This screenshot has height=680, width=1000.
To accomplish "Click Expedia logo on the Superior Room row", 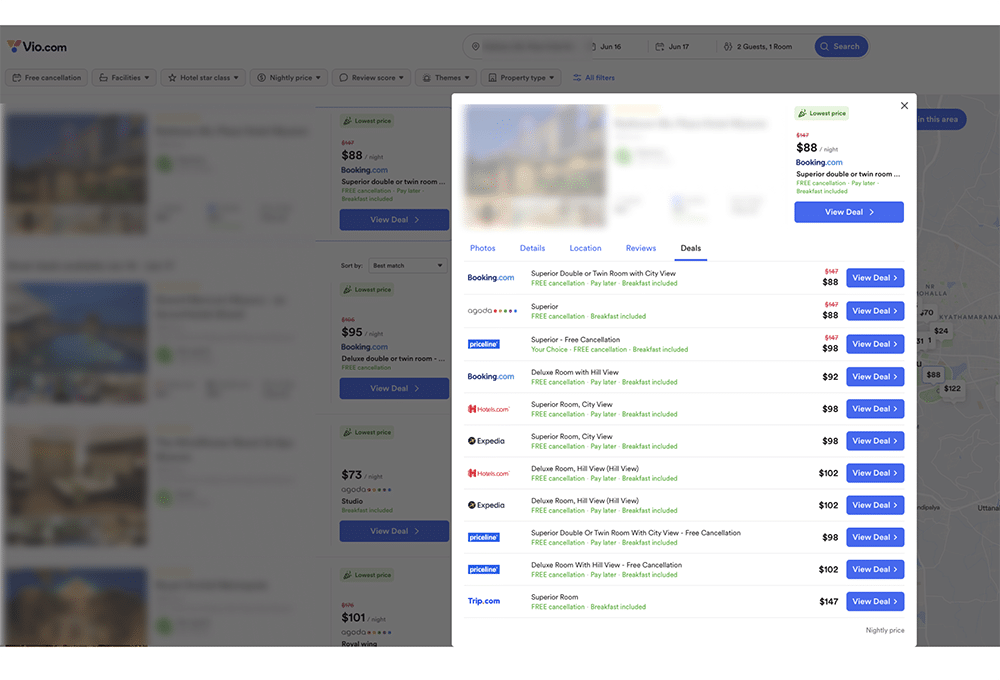I will [486, 441].
